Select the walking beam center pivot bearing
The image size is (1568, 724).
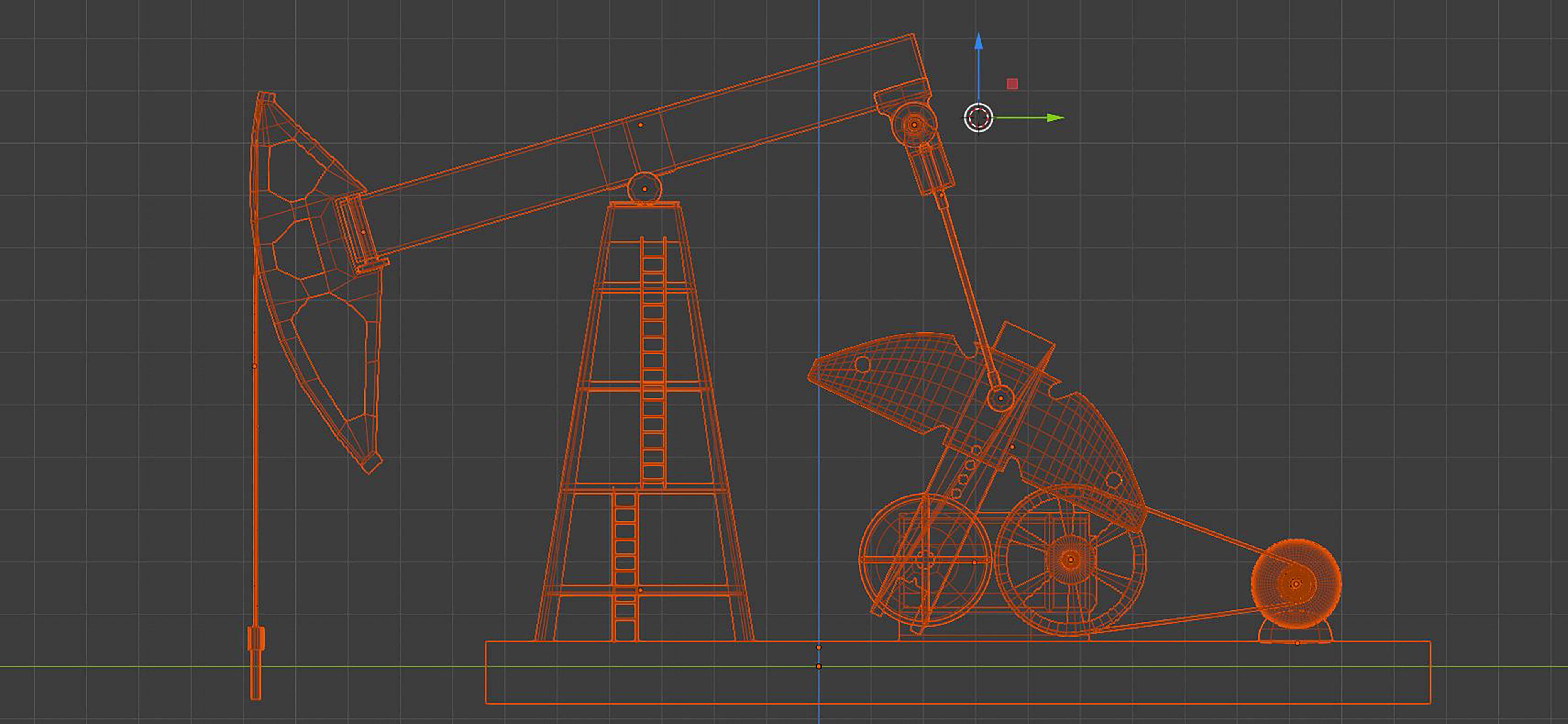coord(644,188)
